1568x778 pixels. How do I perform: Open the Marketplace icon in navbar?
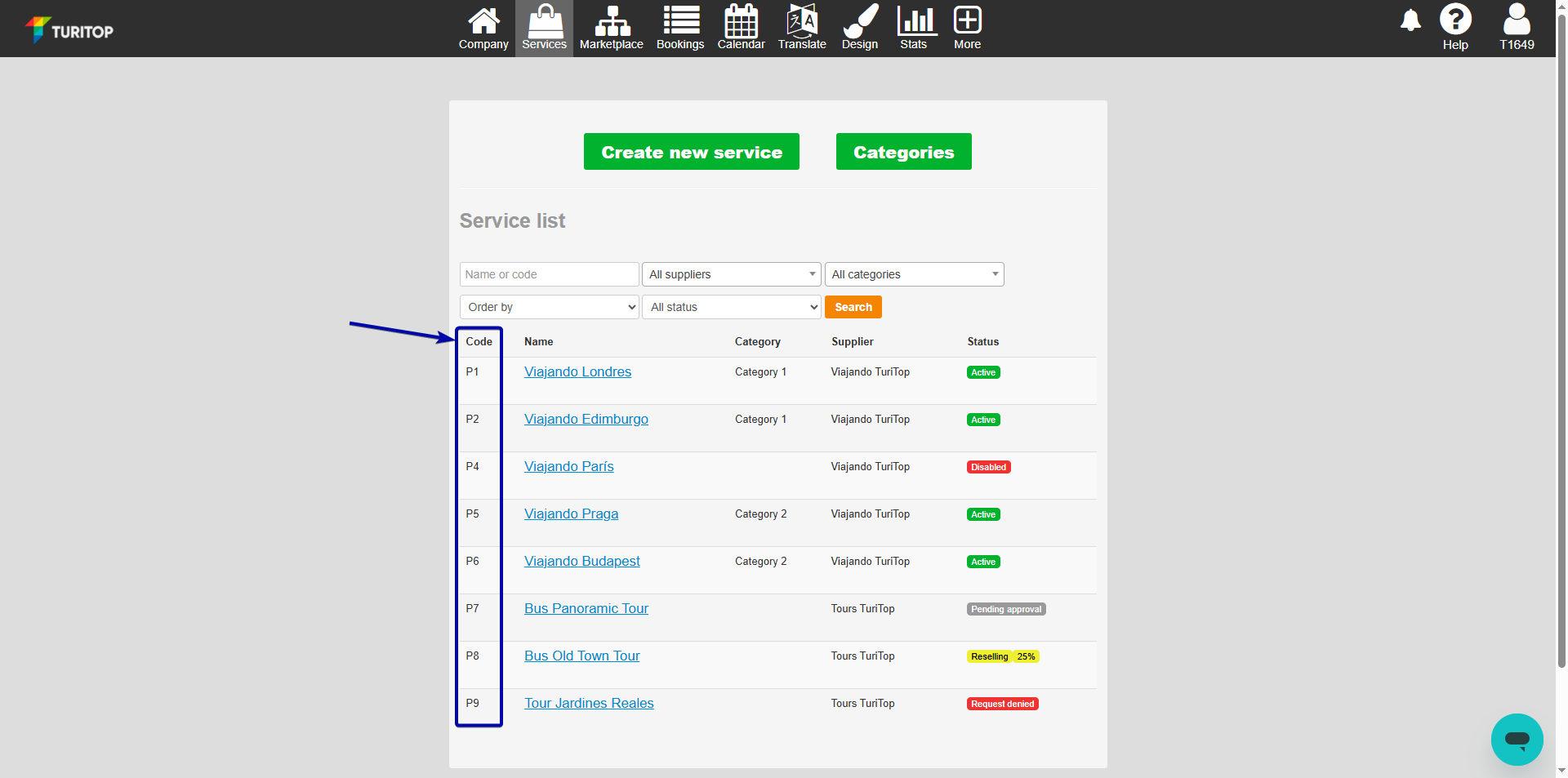[611, 22]
